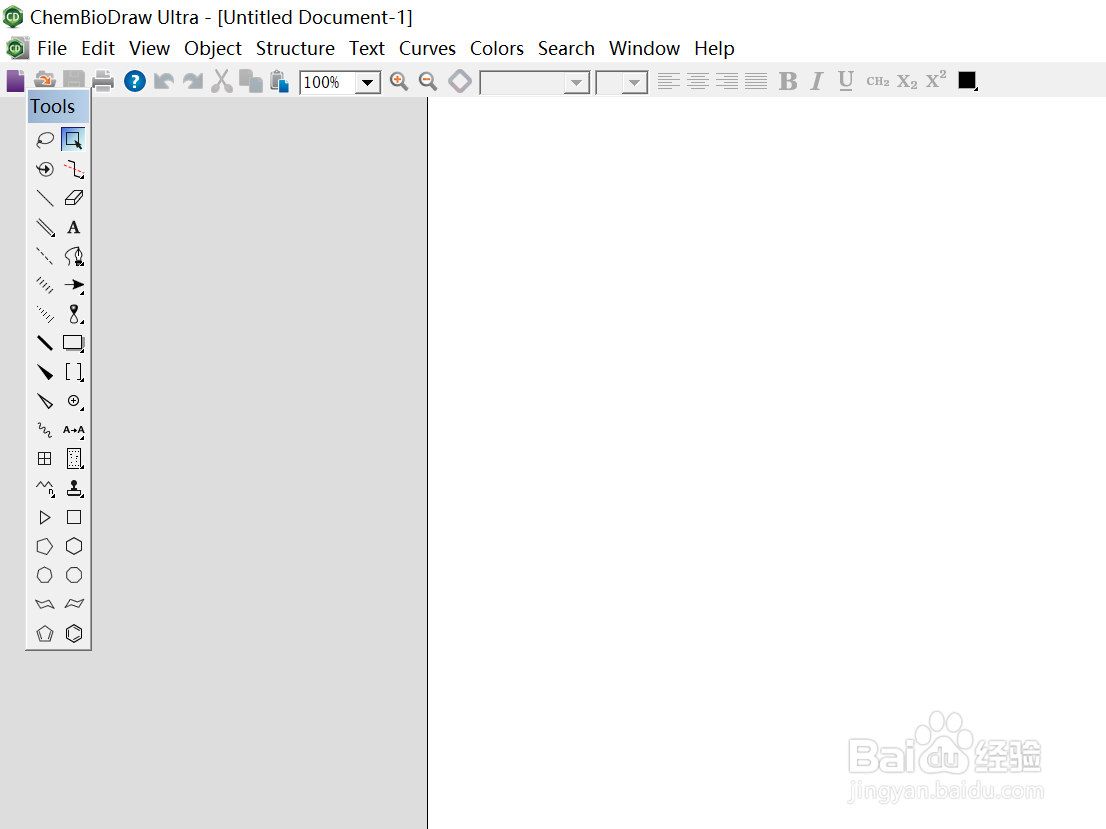Select the Bold Wedge Bond tool
This screenshot has width=1106, height=829.
tap(44, 372)
